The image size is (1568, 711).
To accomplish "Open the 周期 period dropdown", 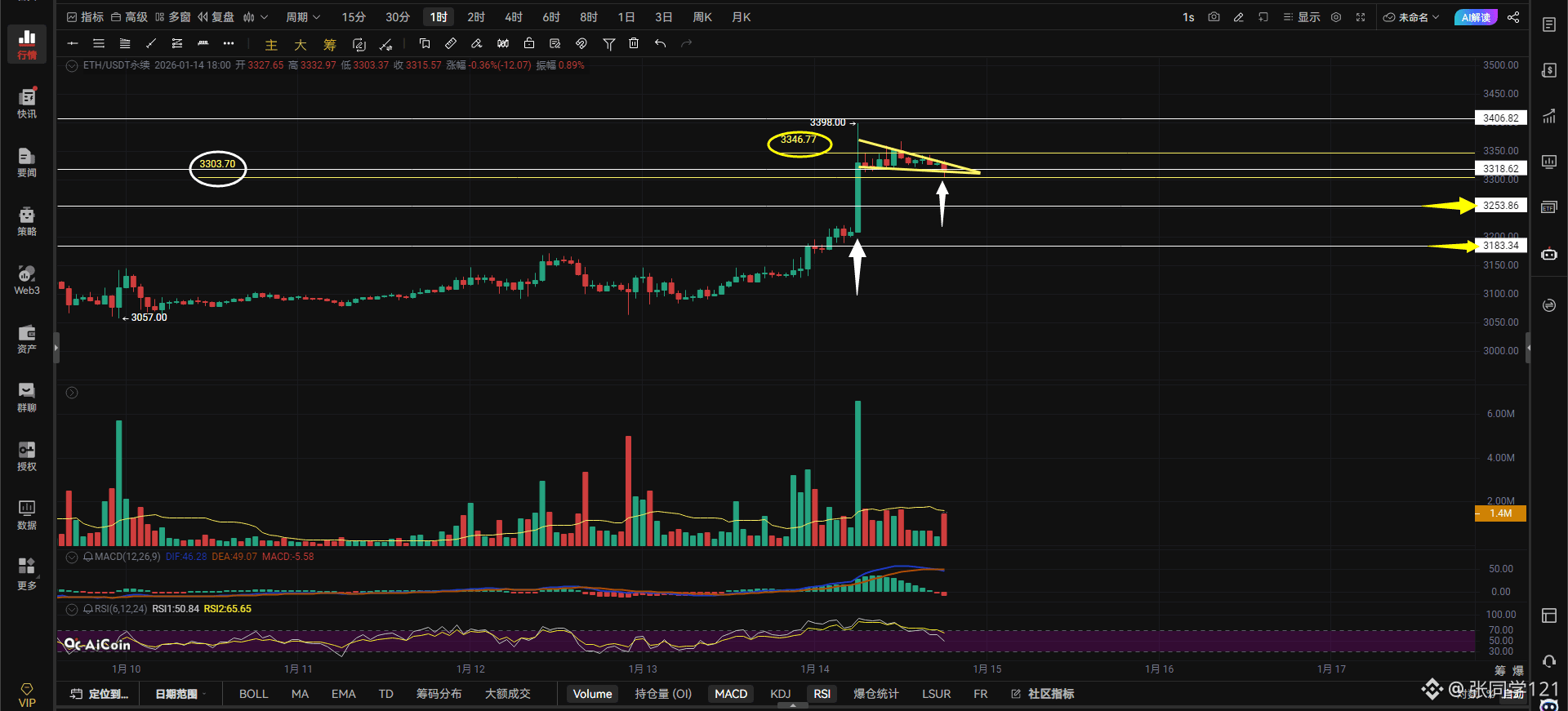I will tap(303, 17).
